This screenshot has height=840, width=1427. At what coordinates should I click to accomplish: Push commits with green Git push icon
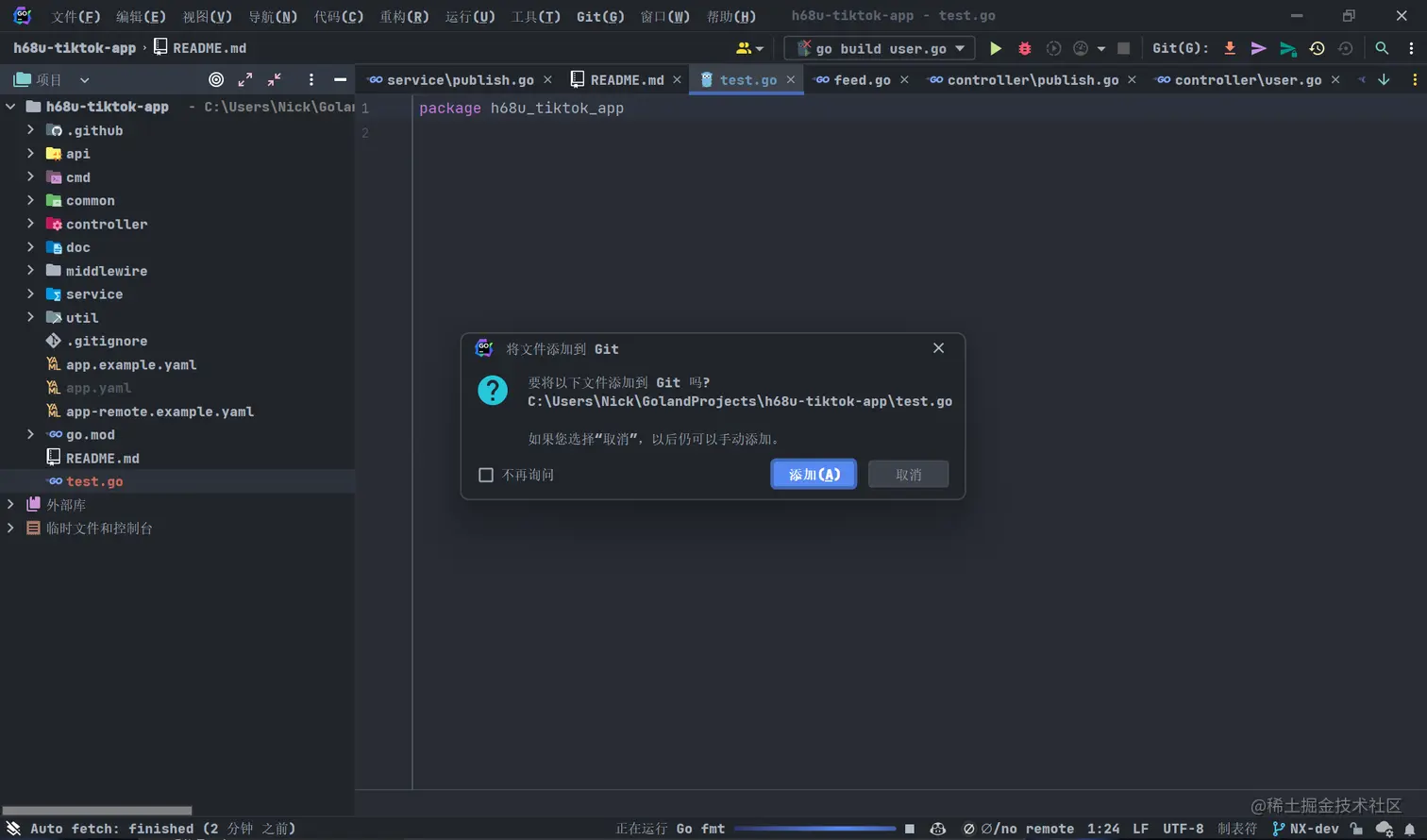[x=1287, y=48]
